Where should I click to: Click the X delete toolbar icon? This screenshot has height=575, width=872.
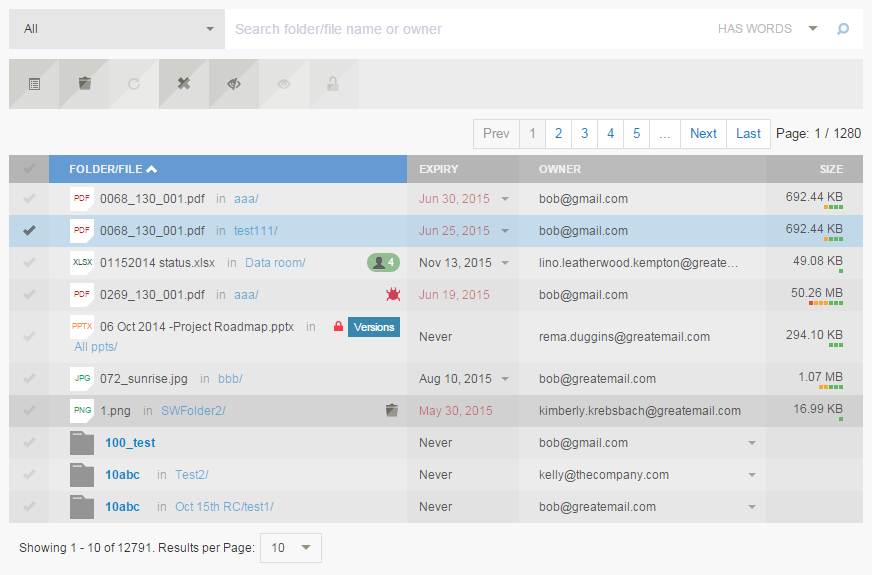pyautogui.click(x=184, y=84)
